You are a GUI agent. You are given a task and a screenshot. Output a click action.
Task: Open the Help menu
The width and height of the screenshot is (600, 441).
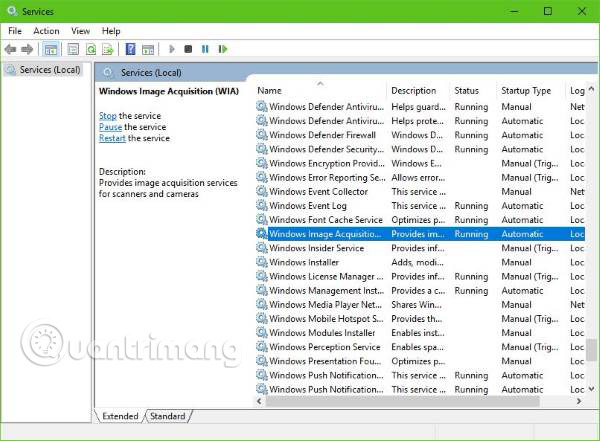(x=111, y=31)
